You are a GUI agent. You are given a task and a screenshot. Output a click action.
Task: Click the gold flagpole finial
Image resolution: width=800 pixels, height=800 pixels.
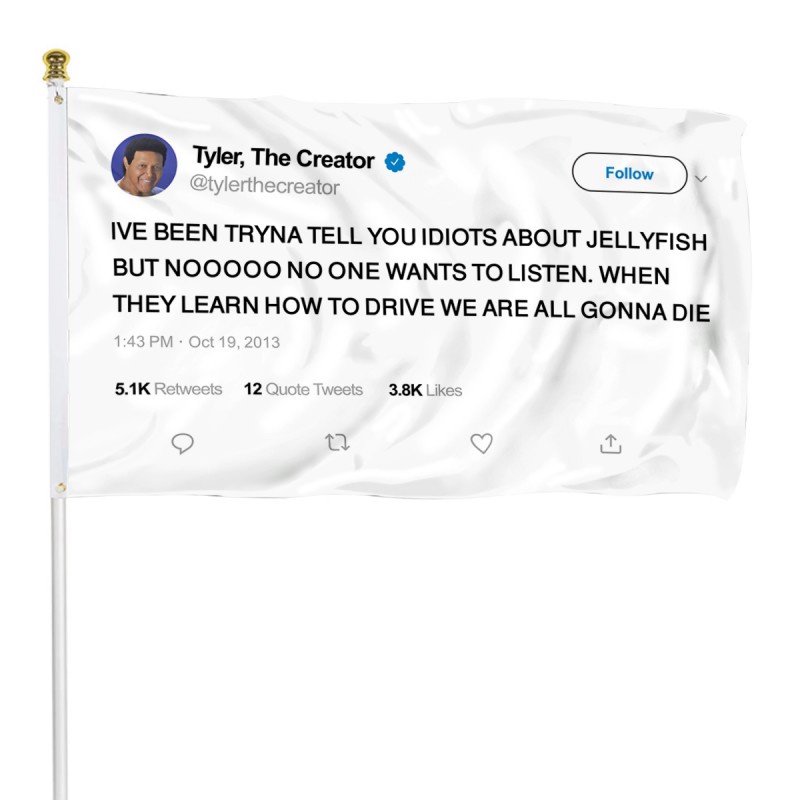pos(56,65)
